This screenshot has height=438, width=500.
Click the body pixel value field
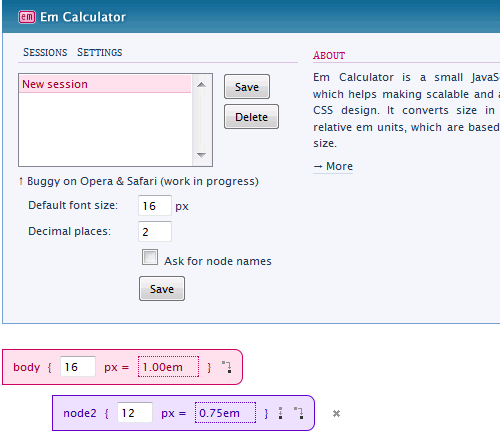[x=78, y=367]
